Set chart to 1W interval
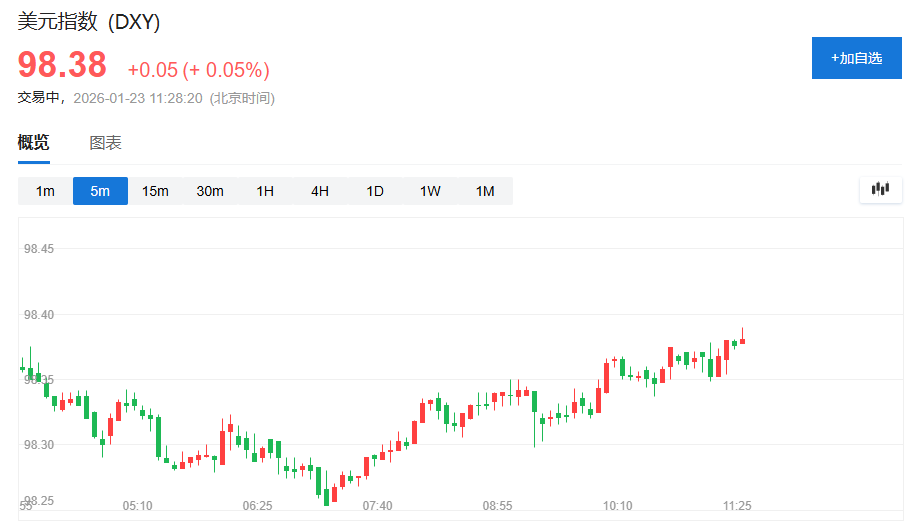 coord(430,191)
